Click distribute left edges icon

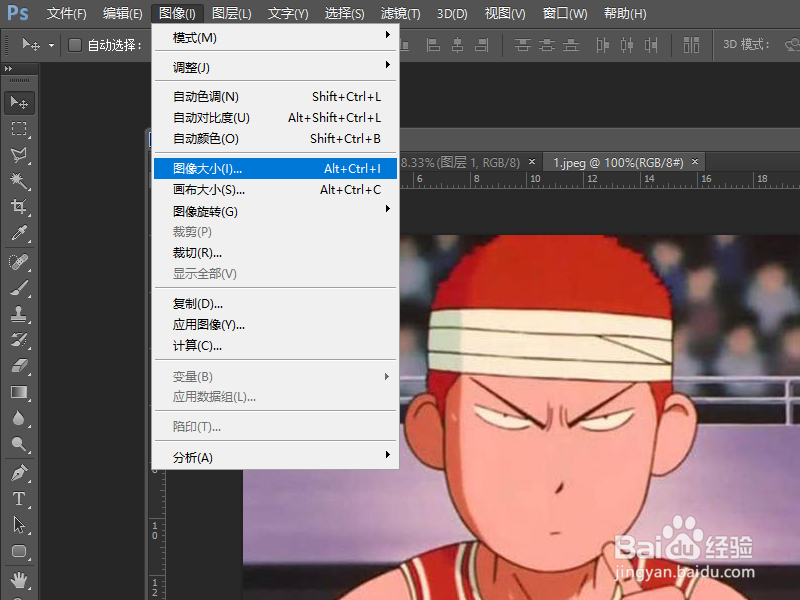click(x=603, y=45)
